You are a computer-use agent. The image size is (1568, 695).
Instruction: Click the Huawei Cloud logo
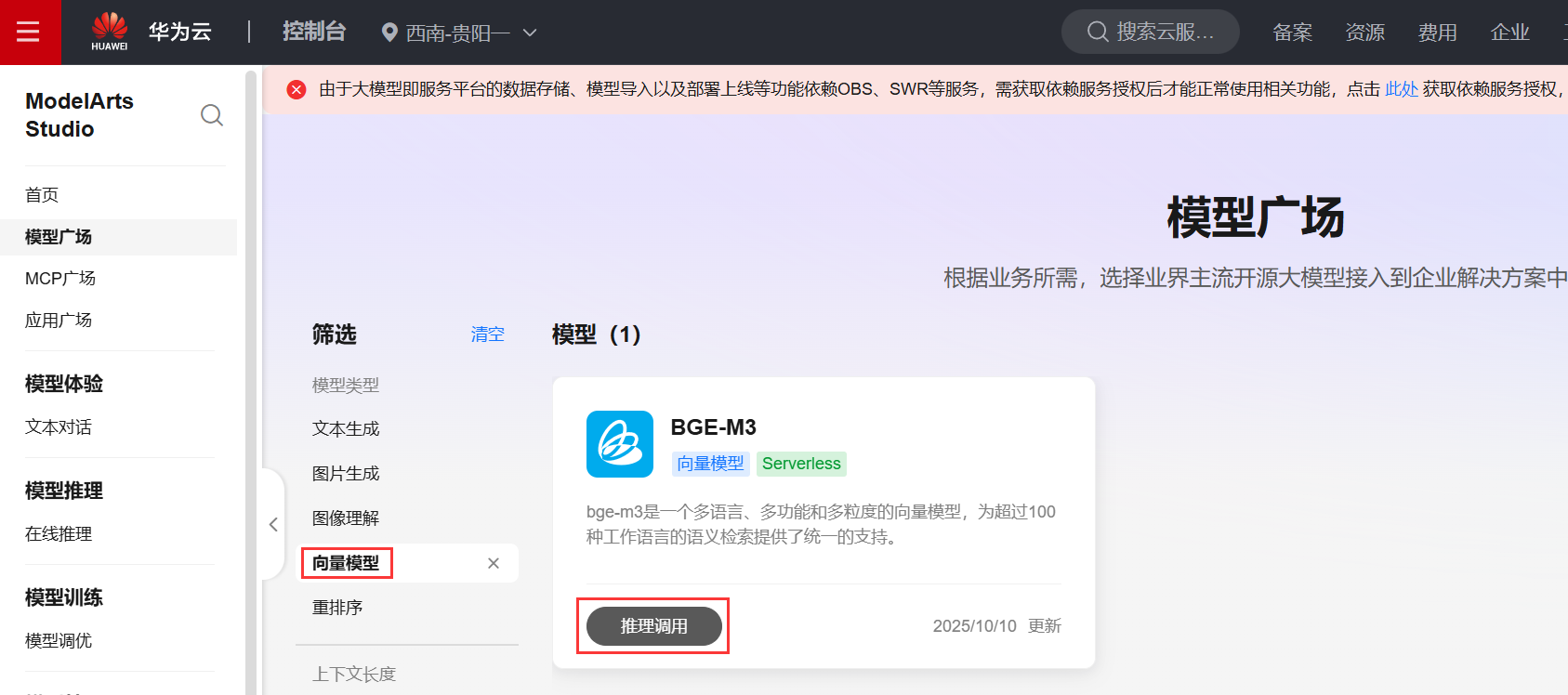coord(110,32)
